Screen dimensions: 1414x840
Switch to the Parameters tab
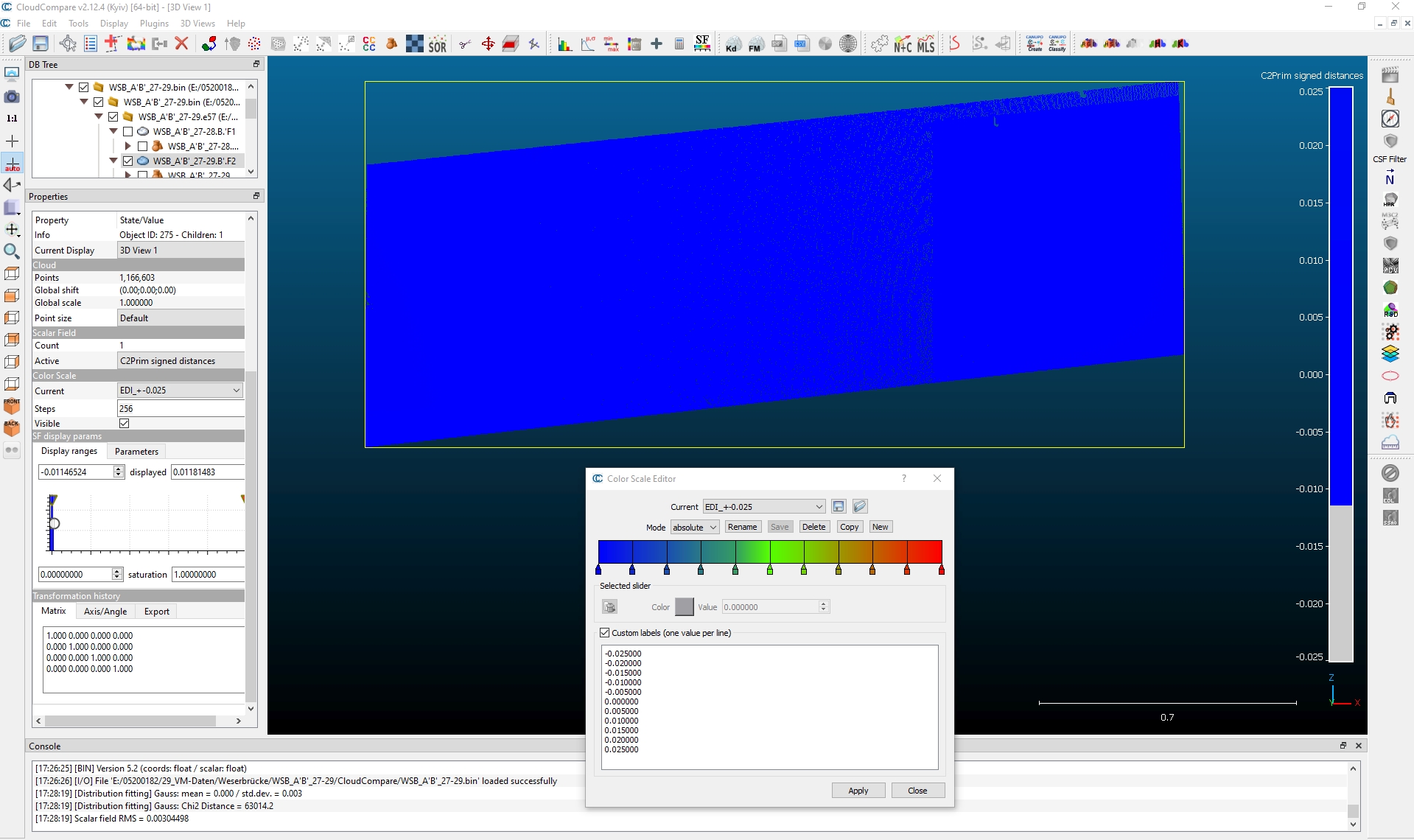tap(136, 452)
